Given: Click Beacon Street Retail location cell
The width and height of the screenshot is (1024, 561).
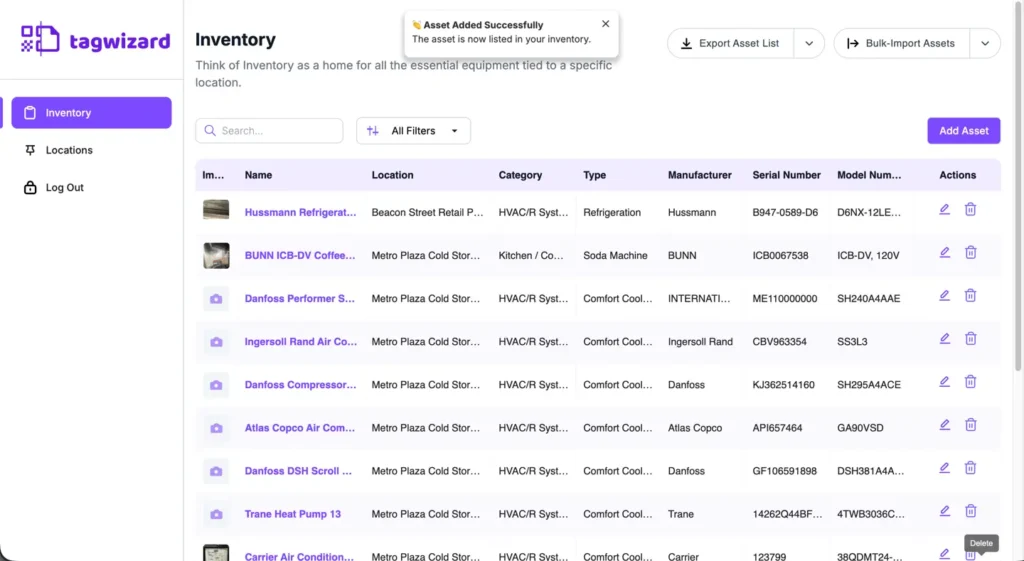Looking at the screenshot, I should click(x=427, y=212).
